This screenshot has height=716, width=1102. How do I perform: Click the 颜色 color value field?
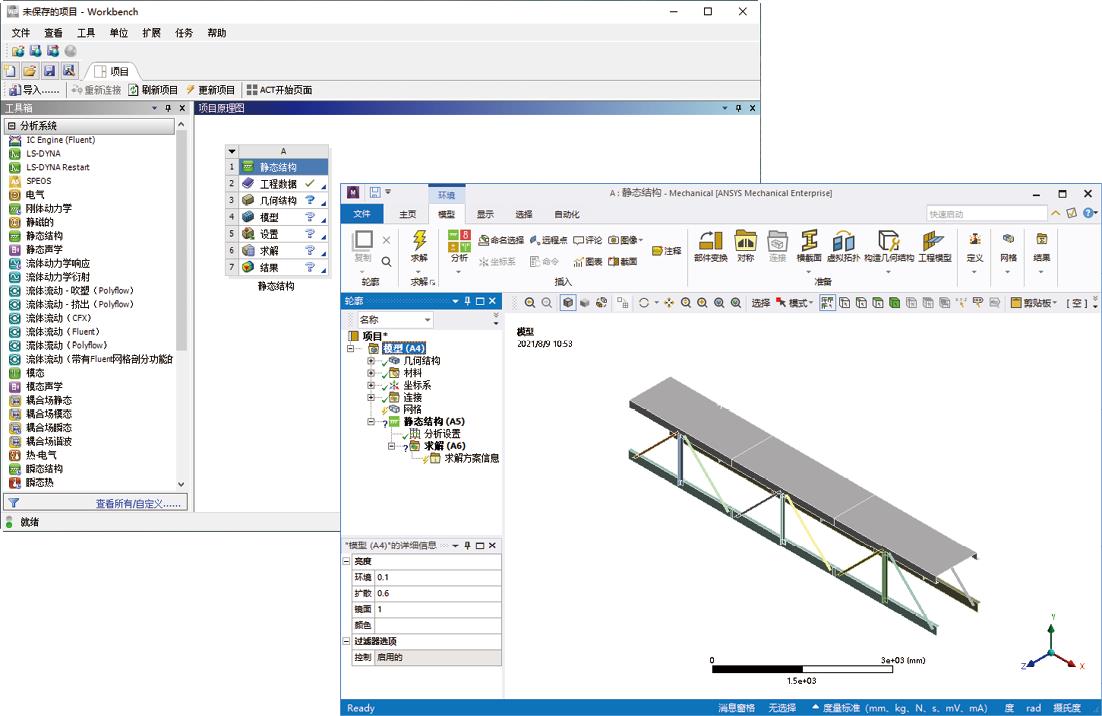point(438,625)
